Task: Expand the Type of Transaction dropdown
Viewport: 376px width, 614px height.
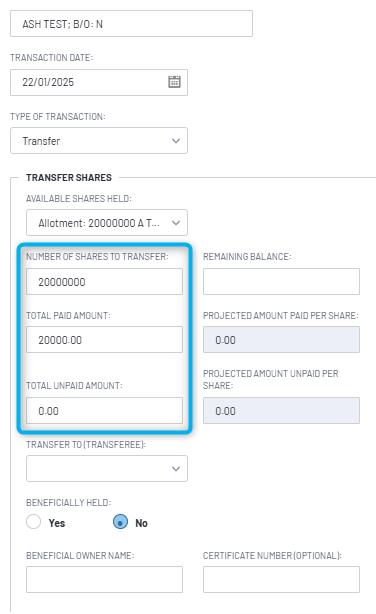Action: click(99, 141)
